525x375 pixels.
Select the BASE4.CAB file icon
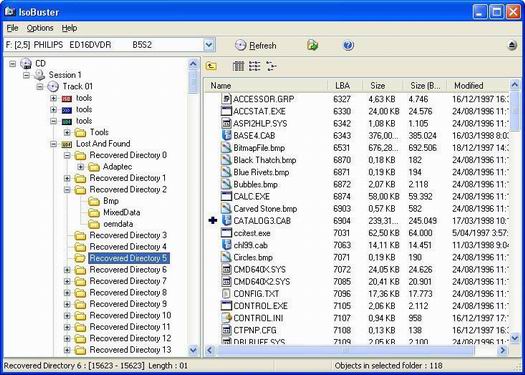(227, 136)
